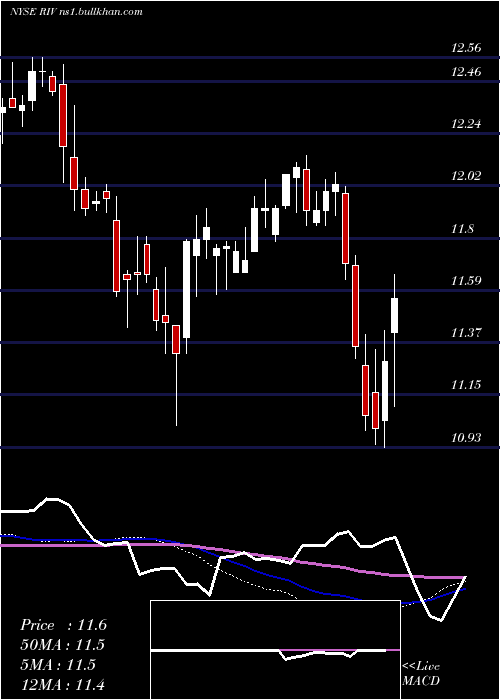
Task: Select the 12.02 price level label
Action: coord(466,175)
